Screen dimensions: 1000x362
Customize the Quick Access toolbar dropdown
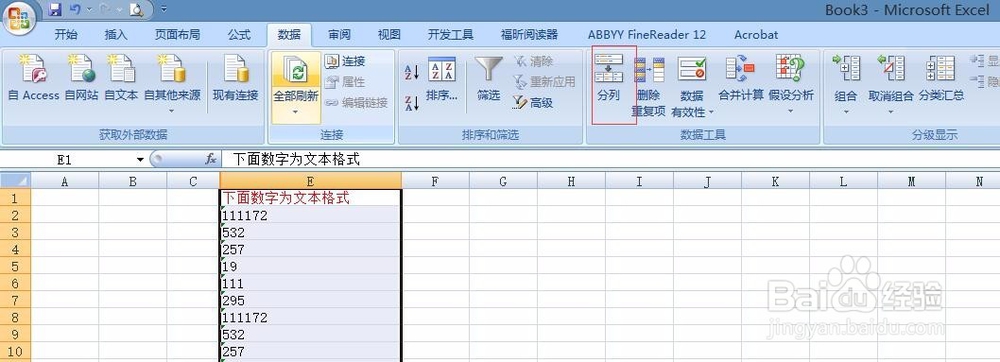(165, 10)
